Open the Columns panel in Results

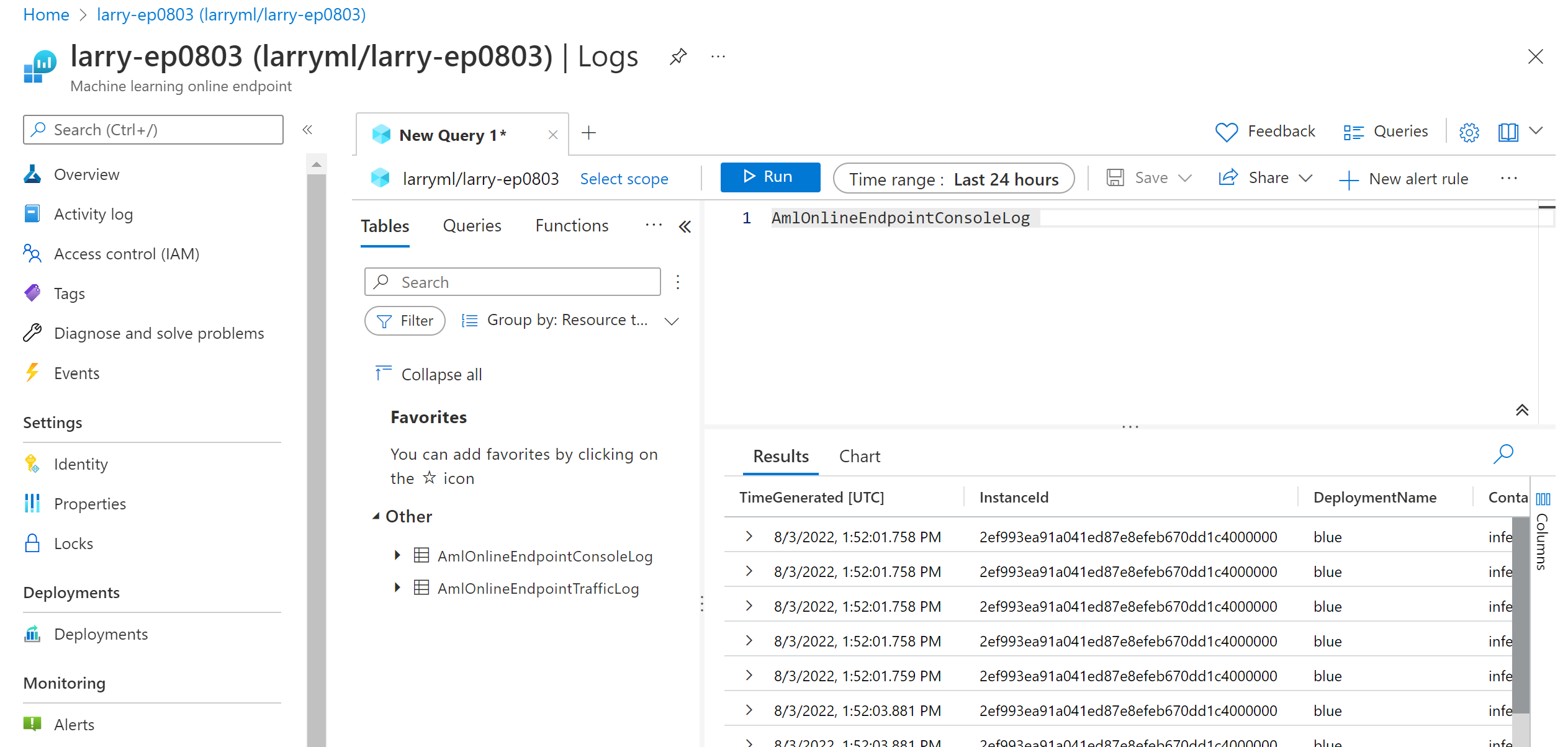[x=1544, y=498]
